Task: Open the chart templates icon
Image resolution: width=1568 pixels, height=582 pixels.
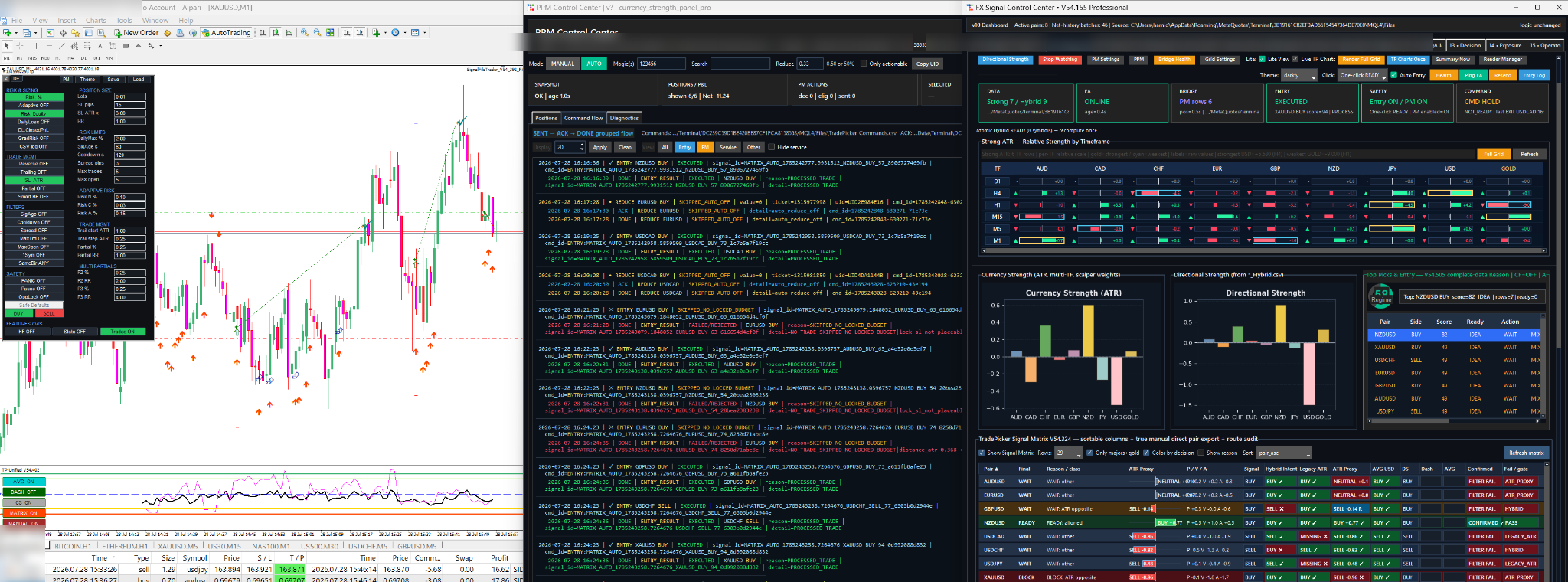Action: click(x=415, y=33)
